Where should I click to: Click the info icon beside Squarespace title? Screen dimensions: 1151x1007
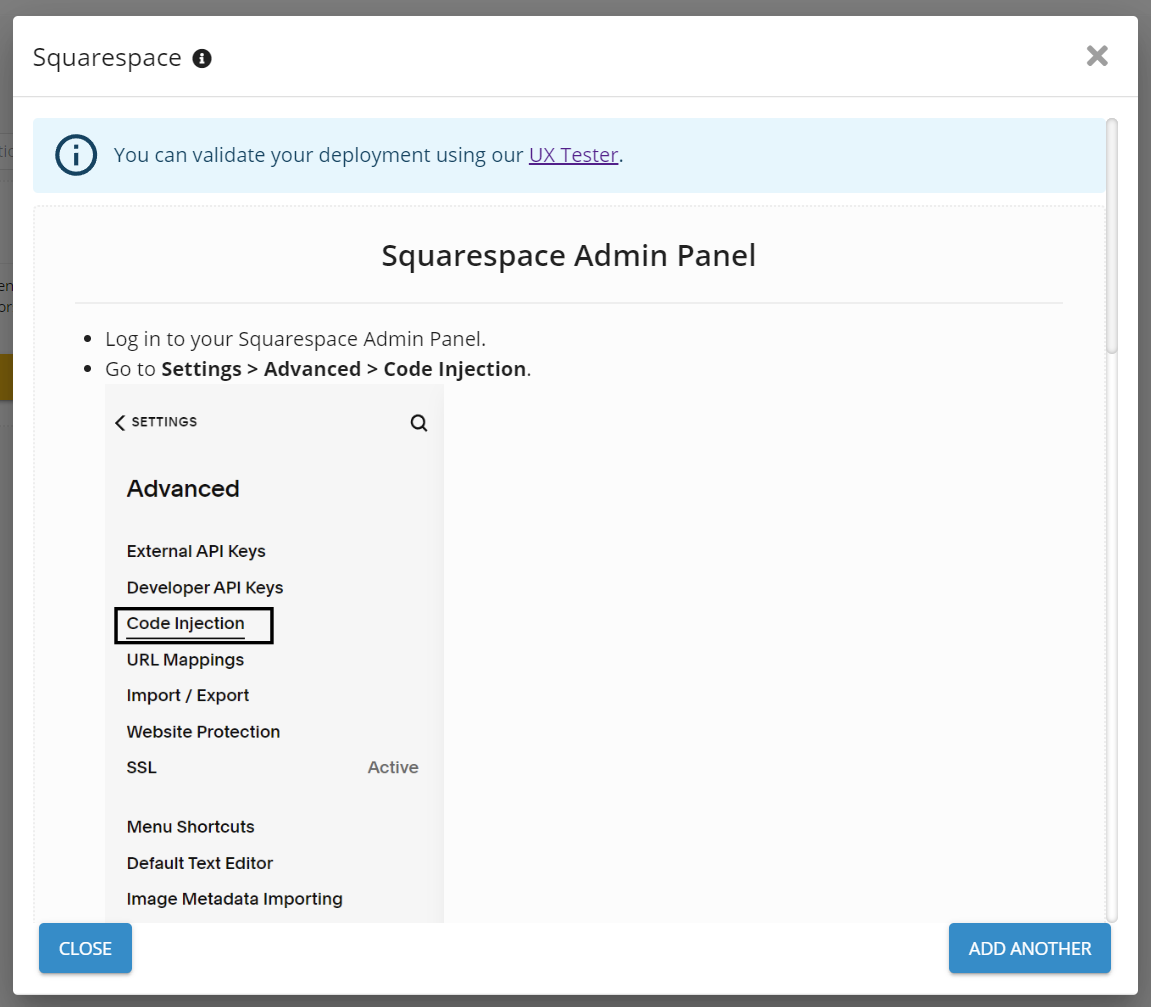[202, 58]
